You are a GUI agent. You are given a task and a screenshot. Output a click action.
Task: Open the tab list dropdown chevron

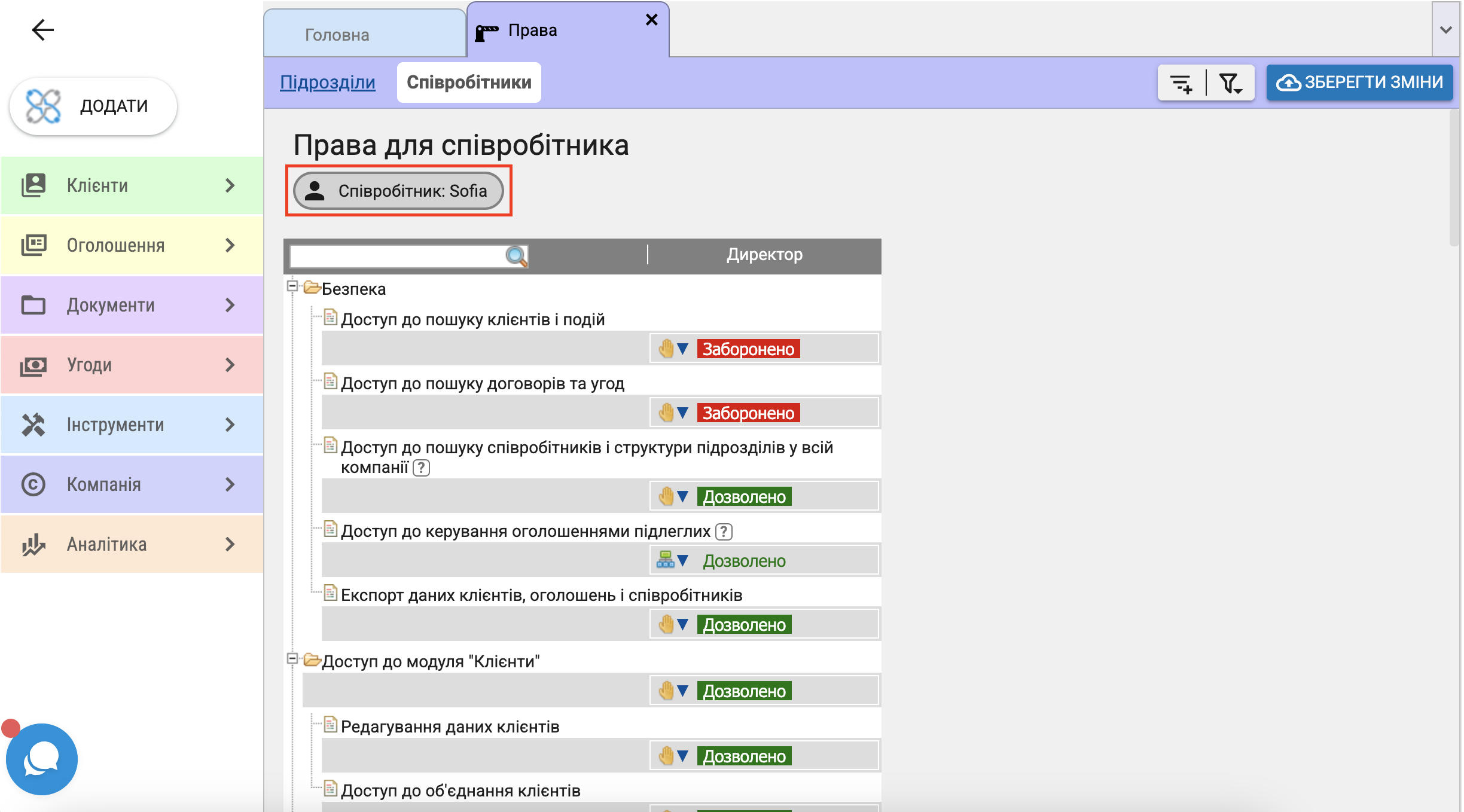pos(1446,29)
